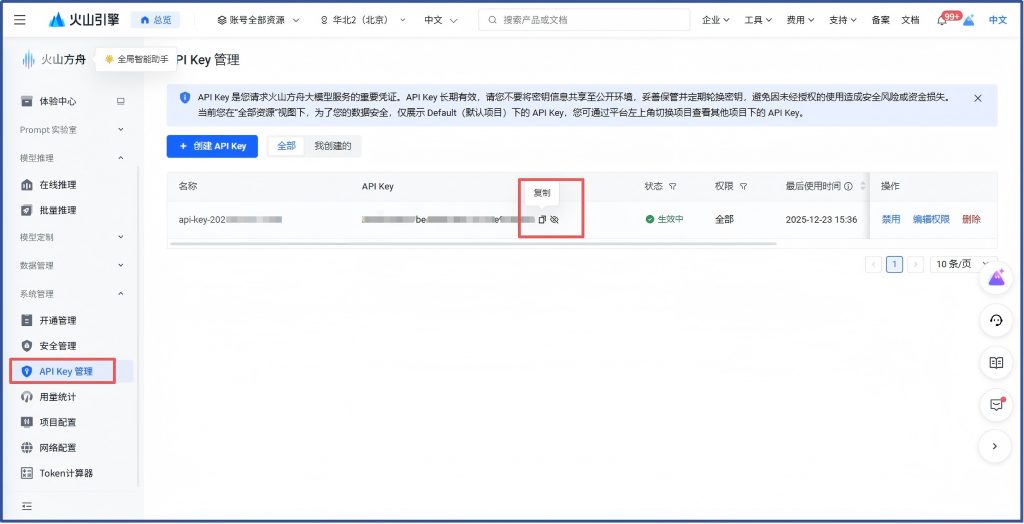This screenshot has height=524, width=1024.
Task: Switch to the 我创建的 tab
Action: [333, 146]
